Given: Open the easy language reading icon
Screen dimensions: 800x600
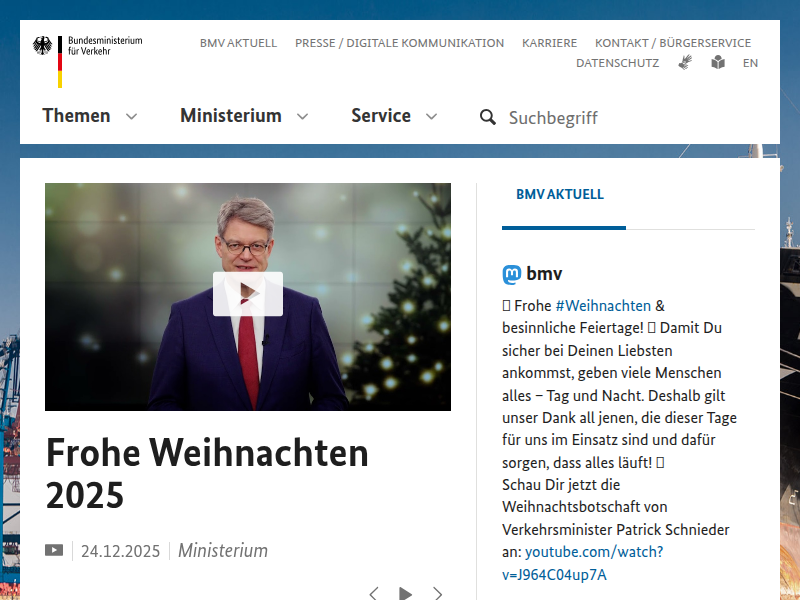Looking at the screenshot, I should 718,62.
